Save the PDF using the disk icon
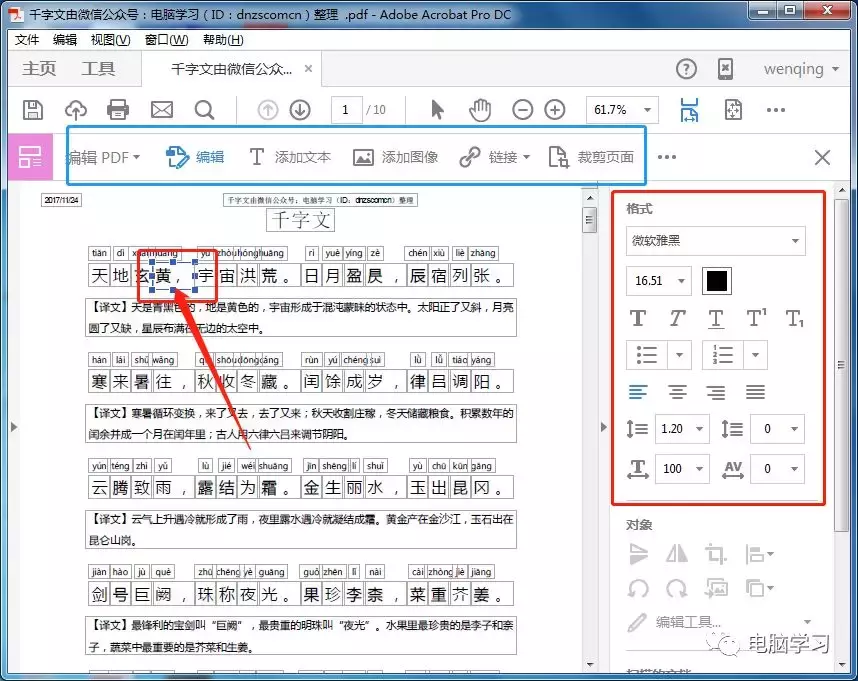The image size is (858, 681). click(x=32, y=110)
